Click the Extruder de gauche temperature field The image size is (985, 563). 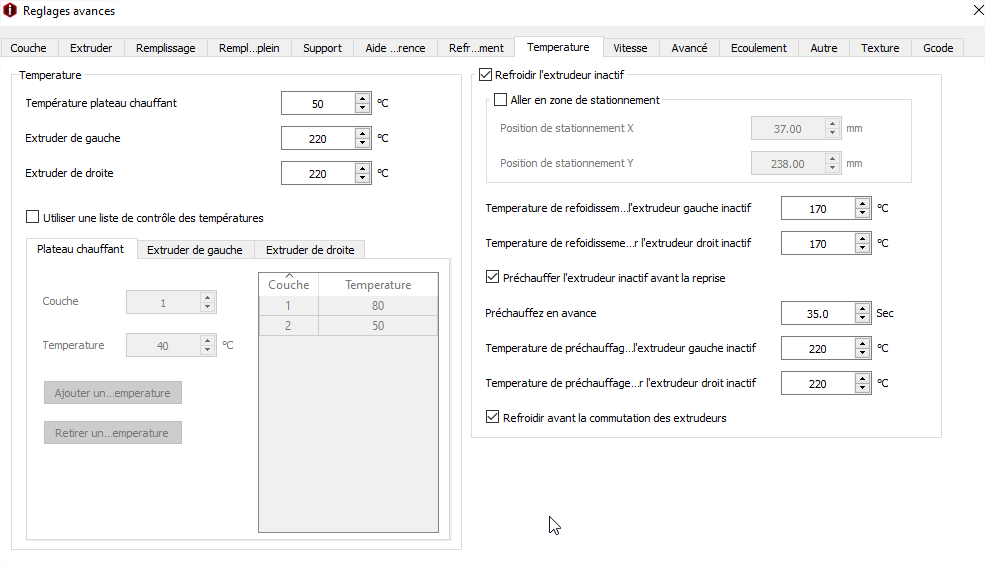point(317,138)
